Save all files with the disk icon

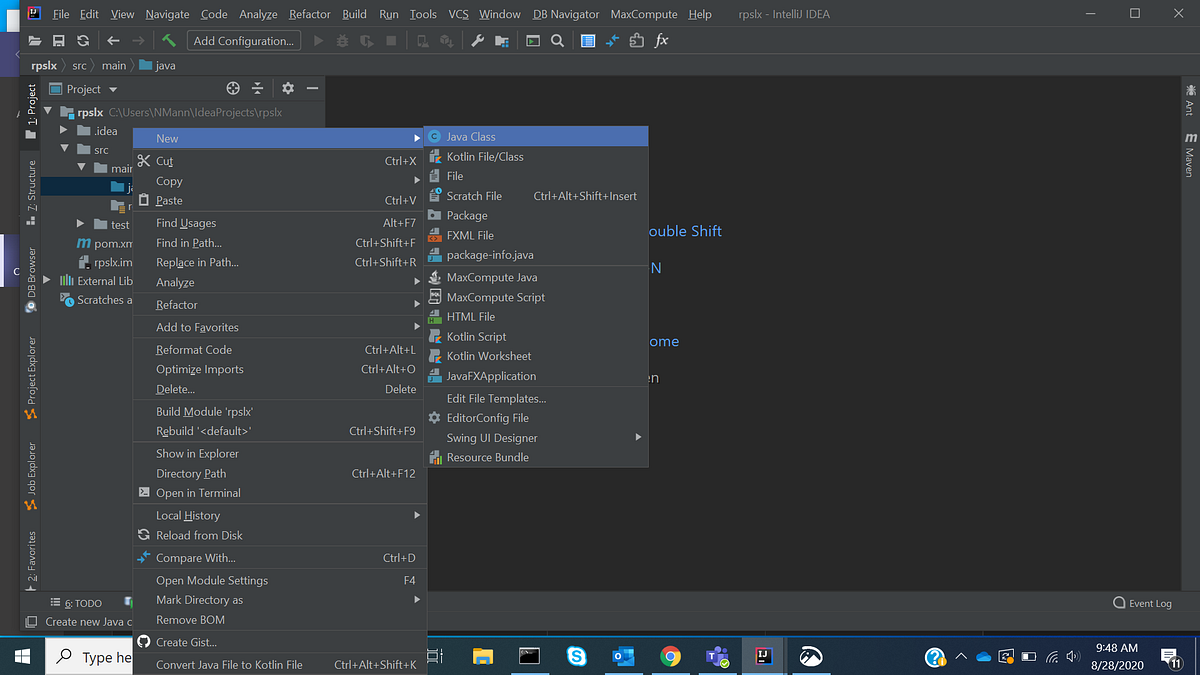pos(59,41)
